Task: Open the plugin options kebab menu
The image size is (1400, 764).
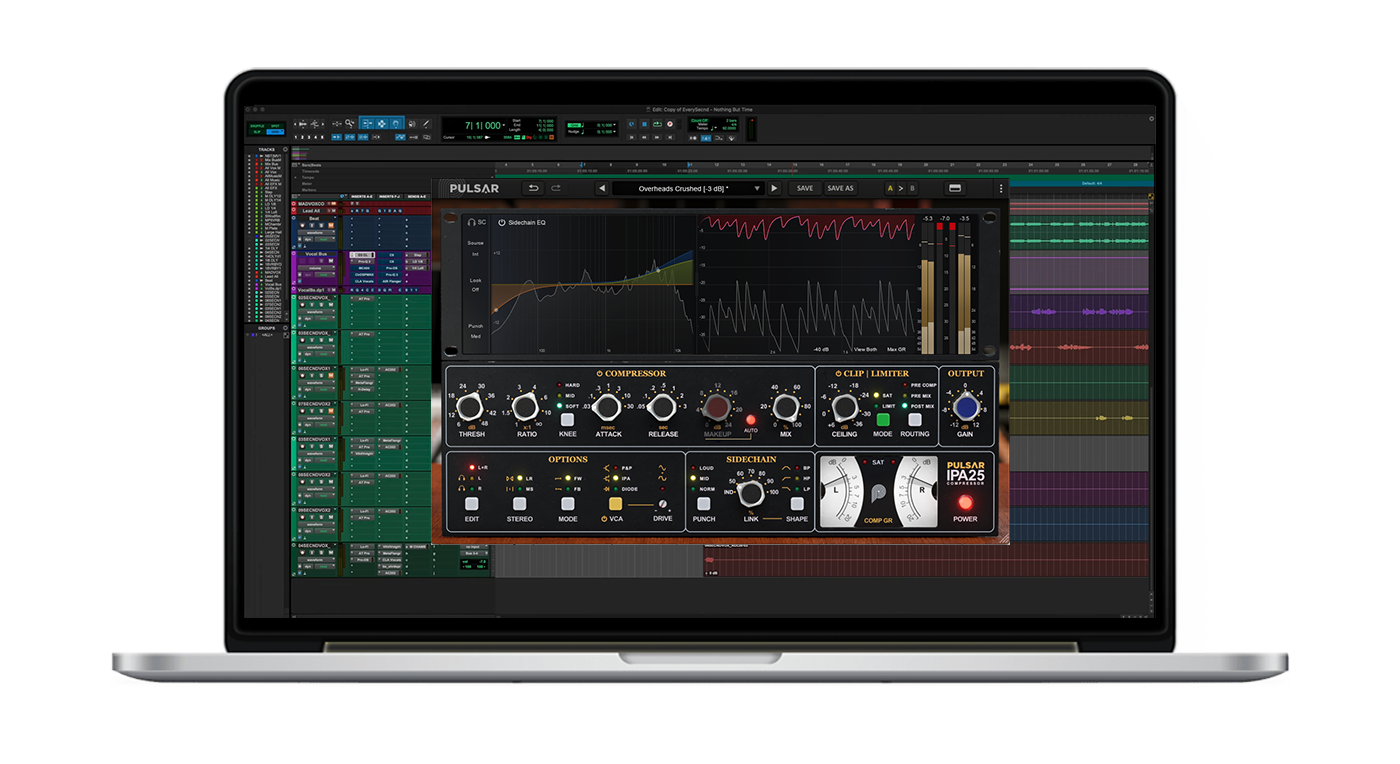Action: 1003,188
